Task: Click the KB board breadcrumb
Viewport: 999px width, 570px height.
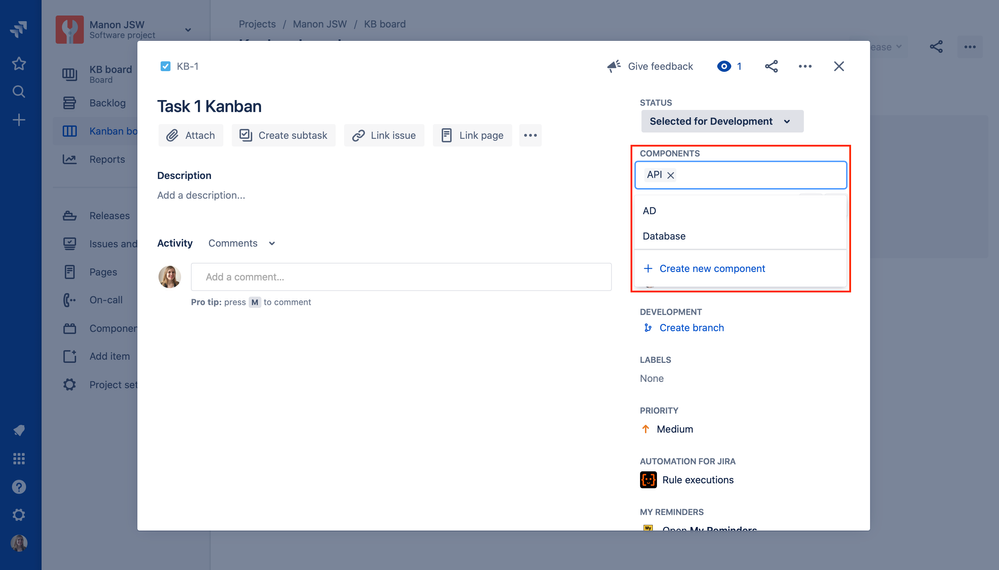Action: 385,24
